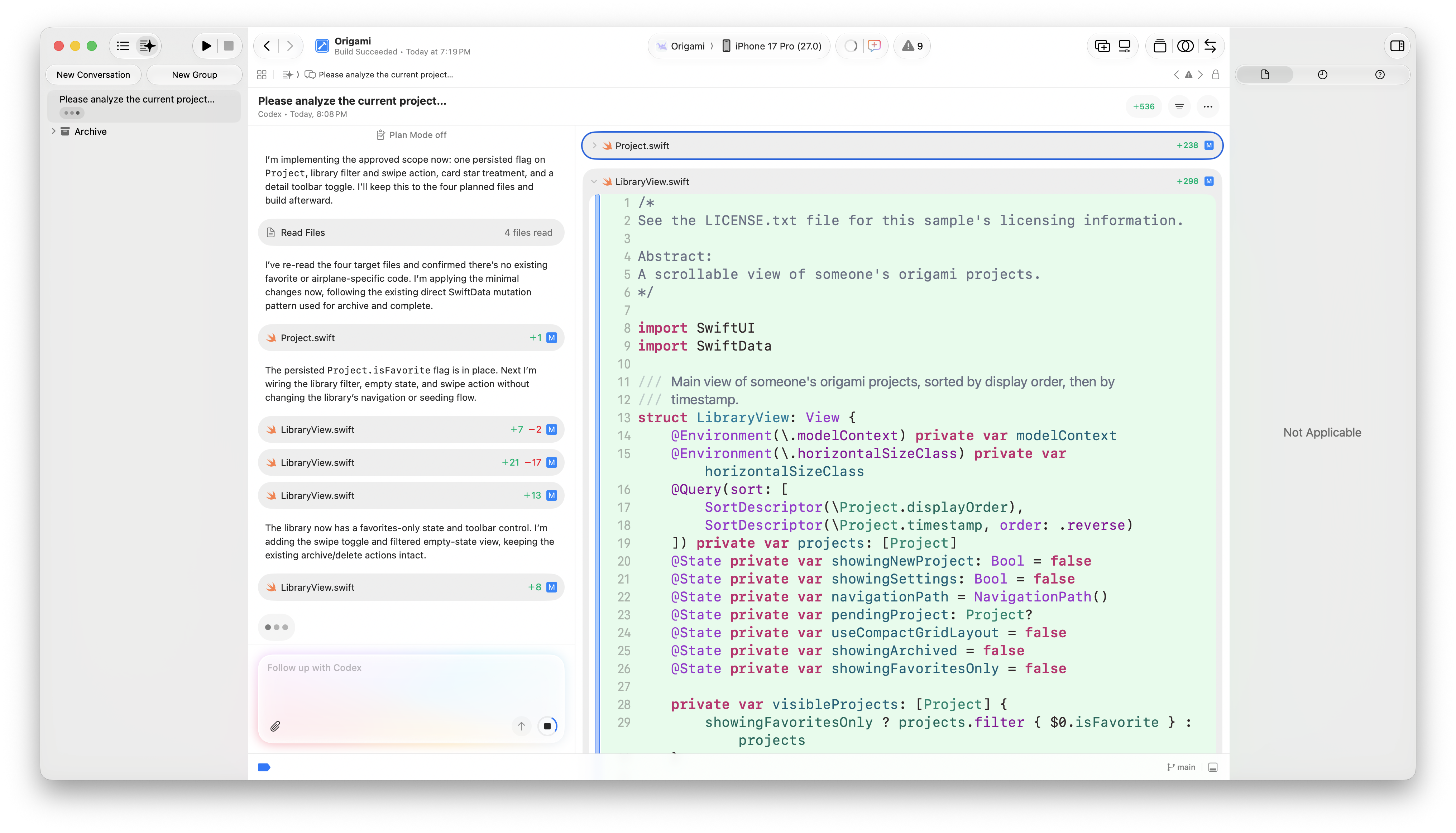Click New Group button

(195, 75)
